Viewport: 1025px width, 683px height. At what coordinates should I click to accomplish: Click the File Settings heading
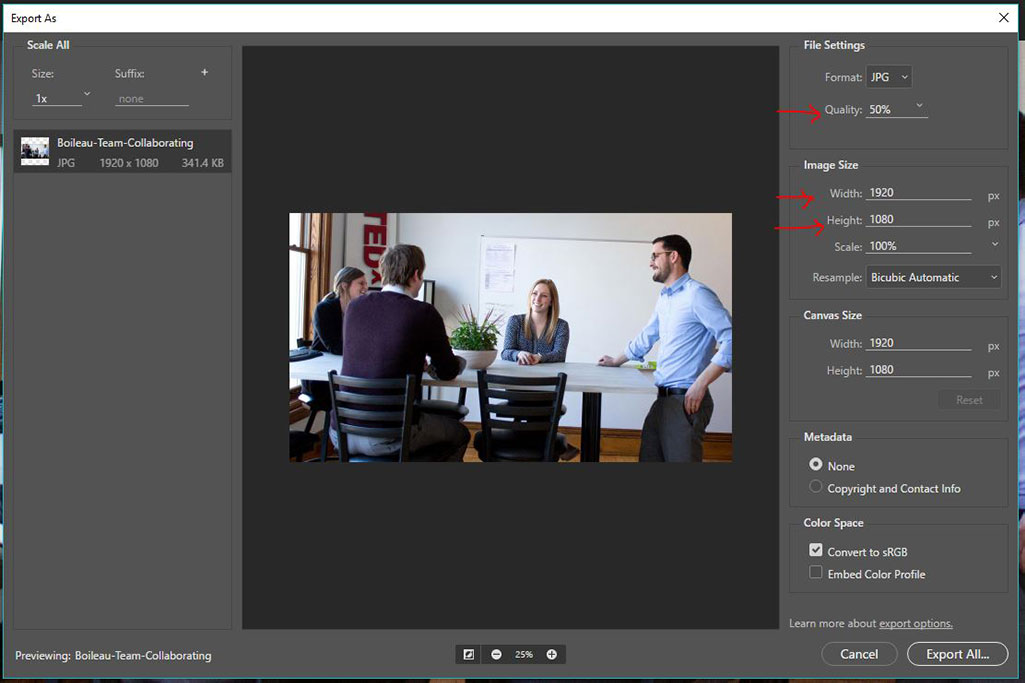(834, 45)
